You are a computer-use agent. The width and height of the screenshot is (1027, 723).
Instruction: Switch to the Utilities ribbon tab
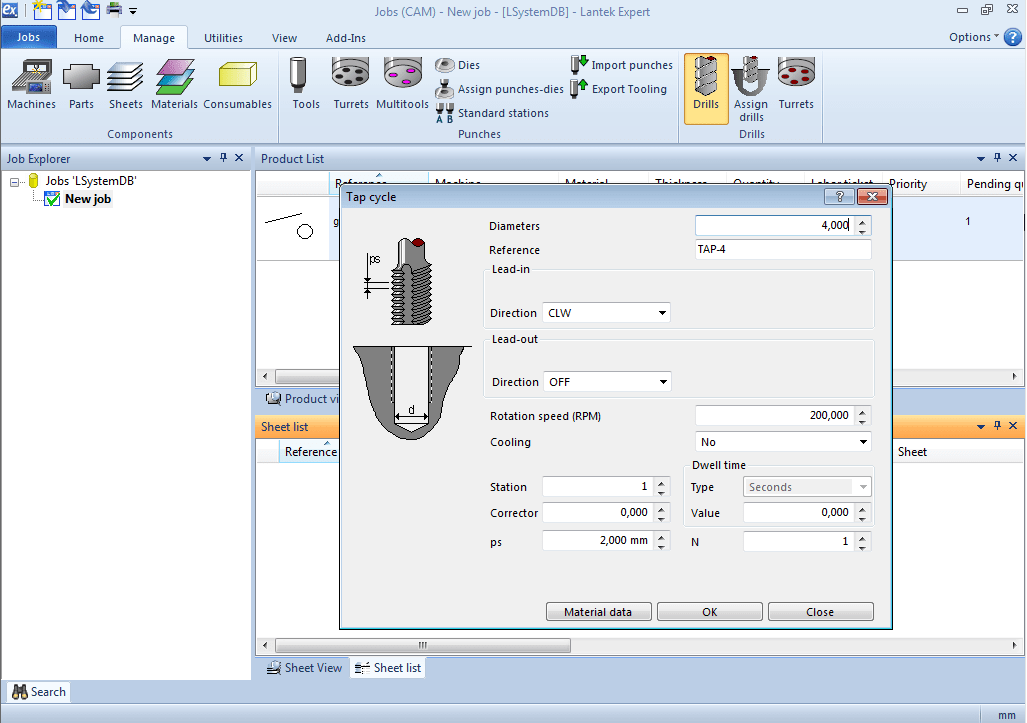coord(223,38)
